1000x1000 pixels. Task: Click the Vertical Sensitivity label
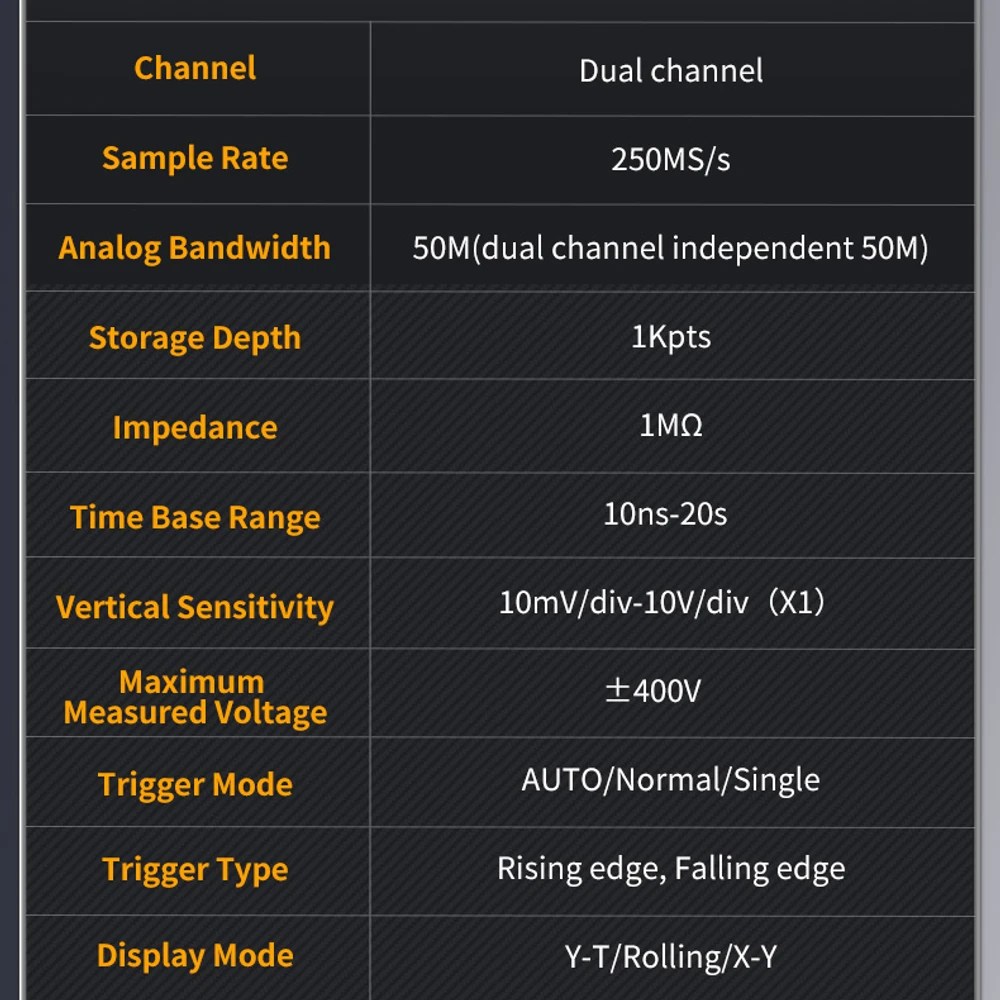195,607
